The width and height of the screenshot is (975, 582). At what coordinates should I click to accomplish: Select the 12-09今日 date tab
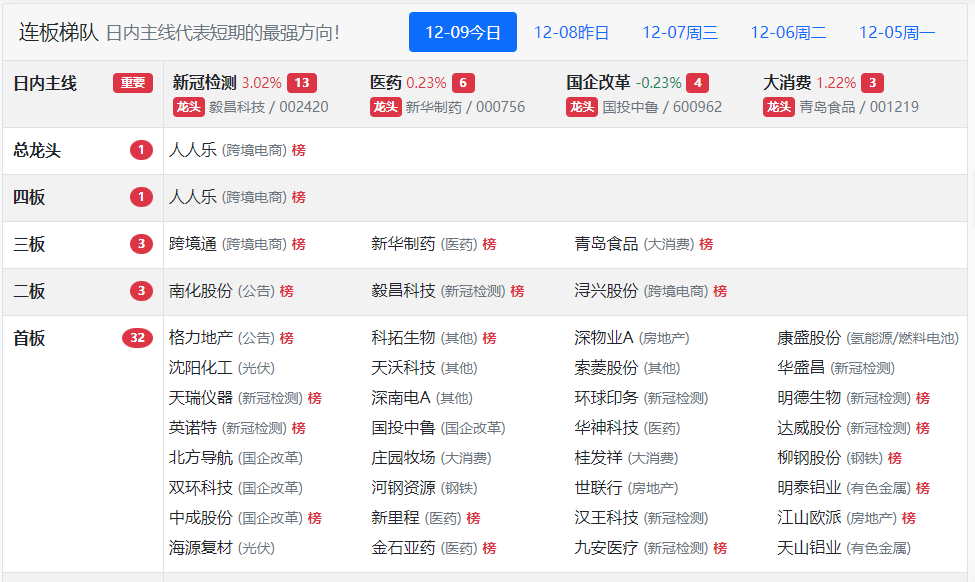pos(463,32)
